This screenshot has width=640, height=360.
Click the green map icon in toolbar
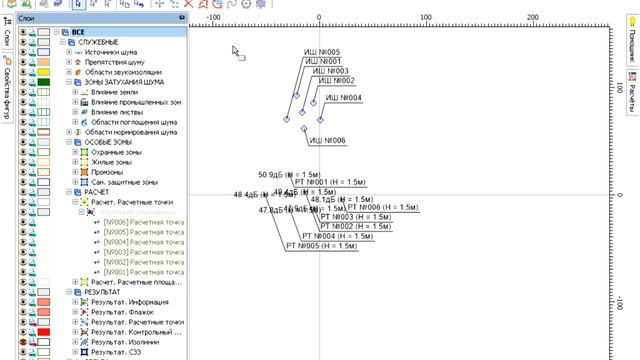pos(26,4)
